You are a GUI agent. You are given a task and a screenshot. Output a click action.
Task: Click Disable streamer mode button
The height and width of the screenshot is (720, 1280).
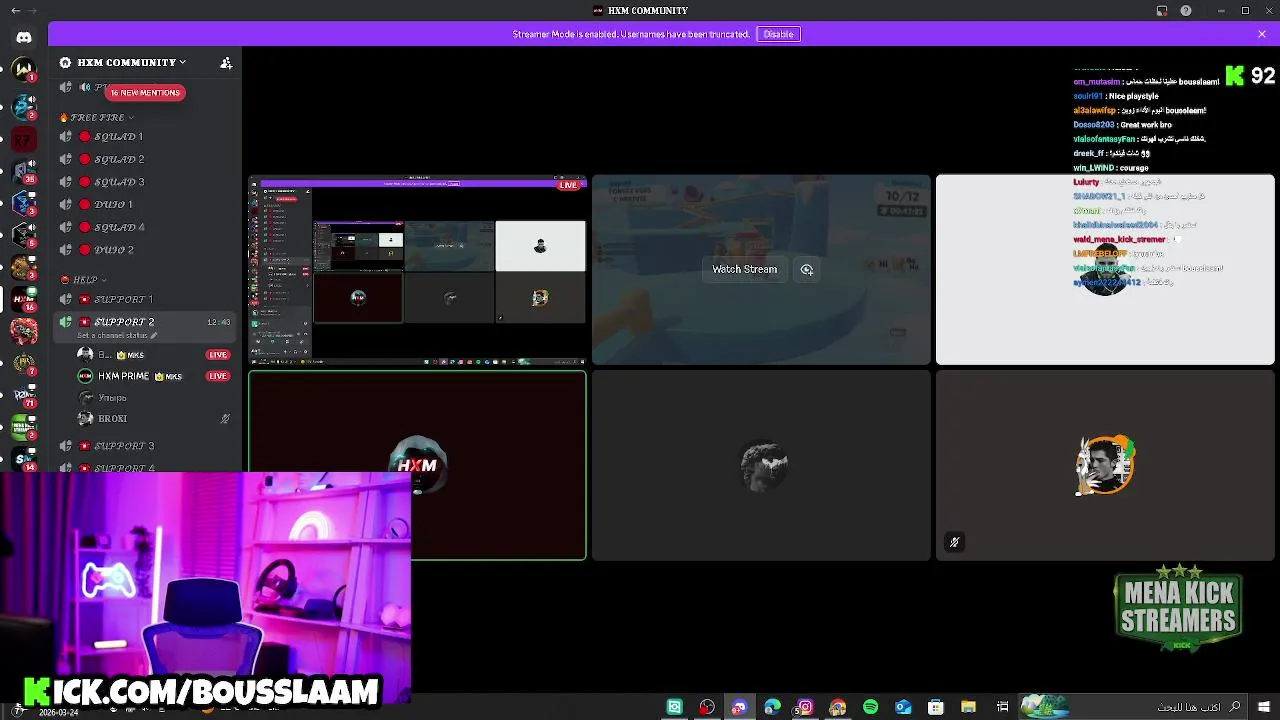pos(778,34)
